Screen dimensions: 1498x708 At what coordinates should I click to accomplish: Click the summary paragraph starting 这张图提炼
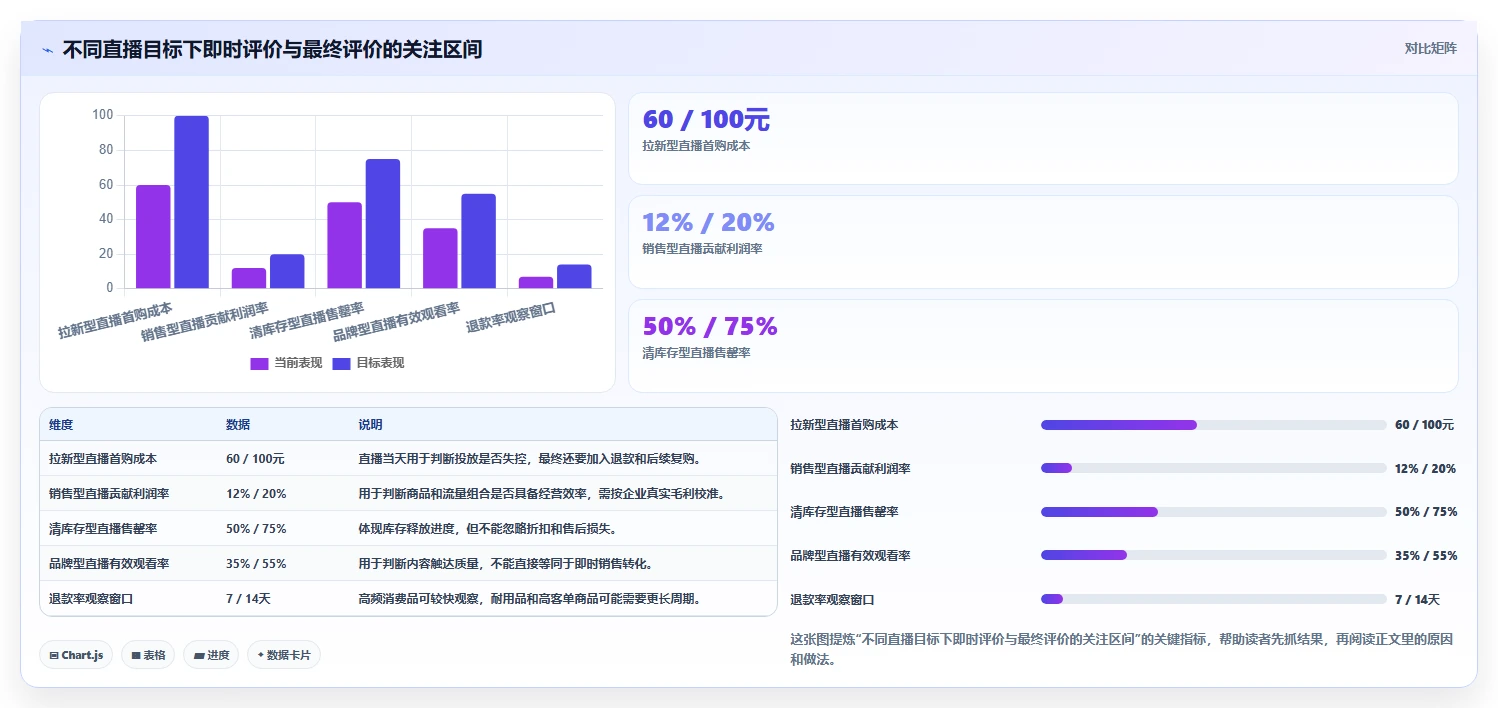point(1121,649)
